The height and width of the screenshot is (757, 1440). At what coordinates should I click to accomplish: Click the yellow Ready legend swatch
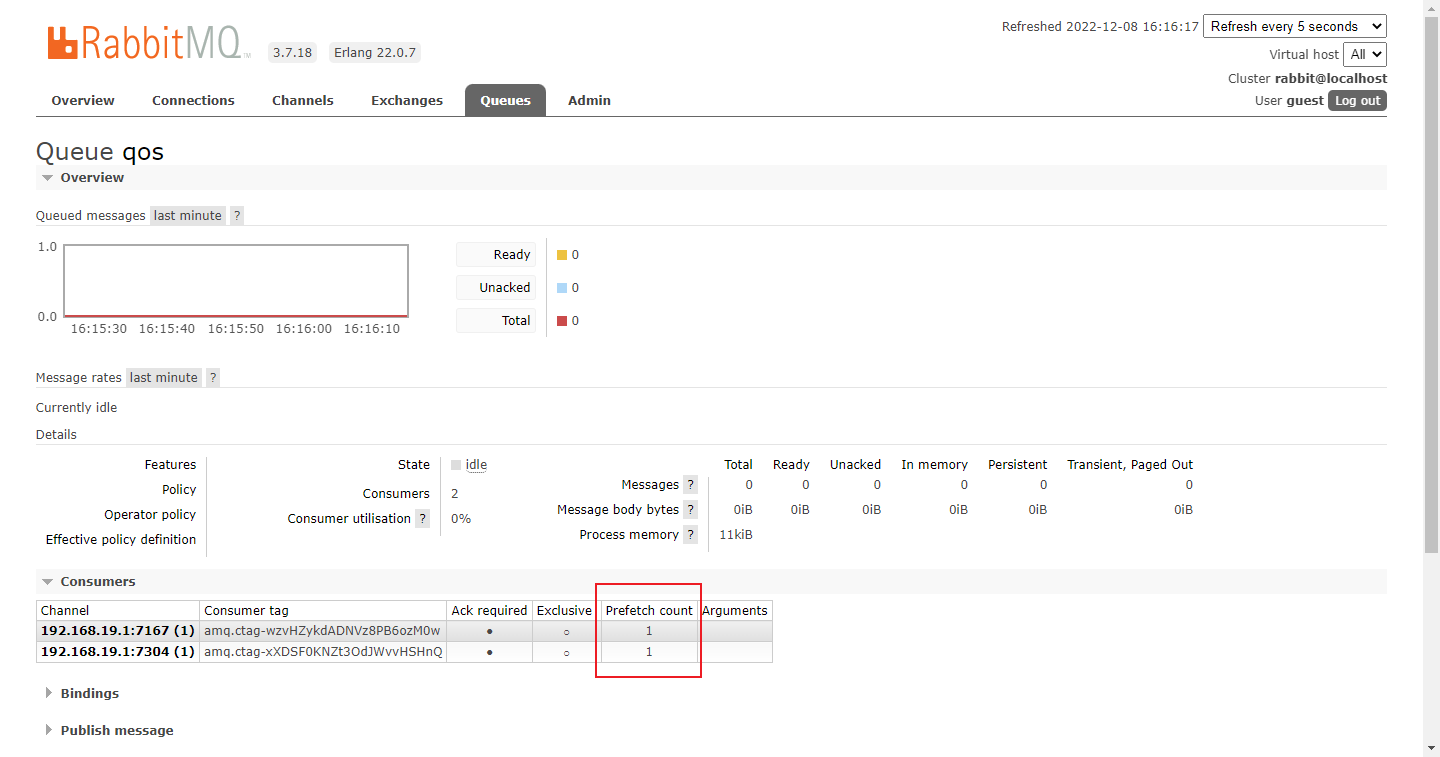pyautogui.click(x=562, y=255)
